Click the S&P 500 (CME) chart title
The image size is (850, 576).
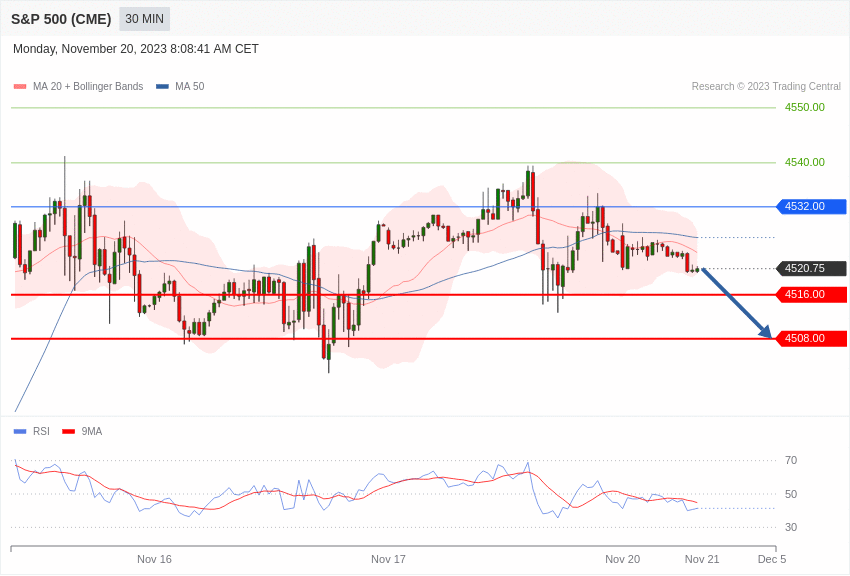60,18
